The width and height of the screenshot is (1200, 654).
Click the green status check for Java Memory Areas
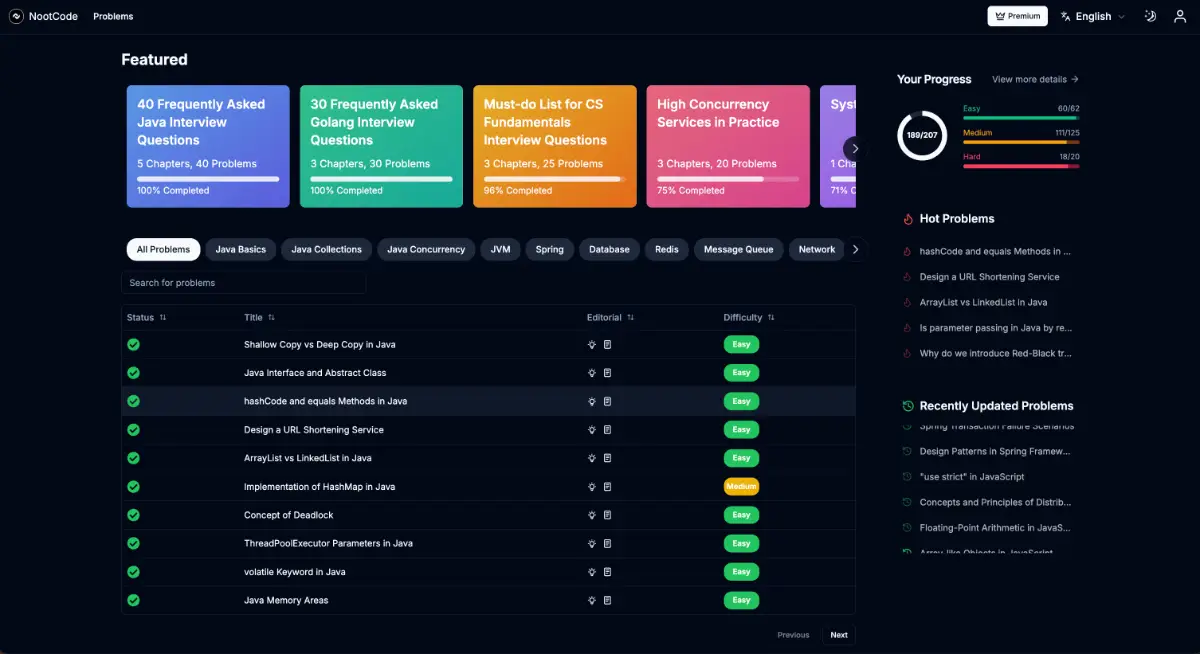(x=133, y=600)
